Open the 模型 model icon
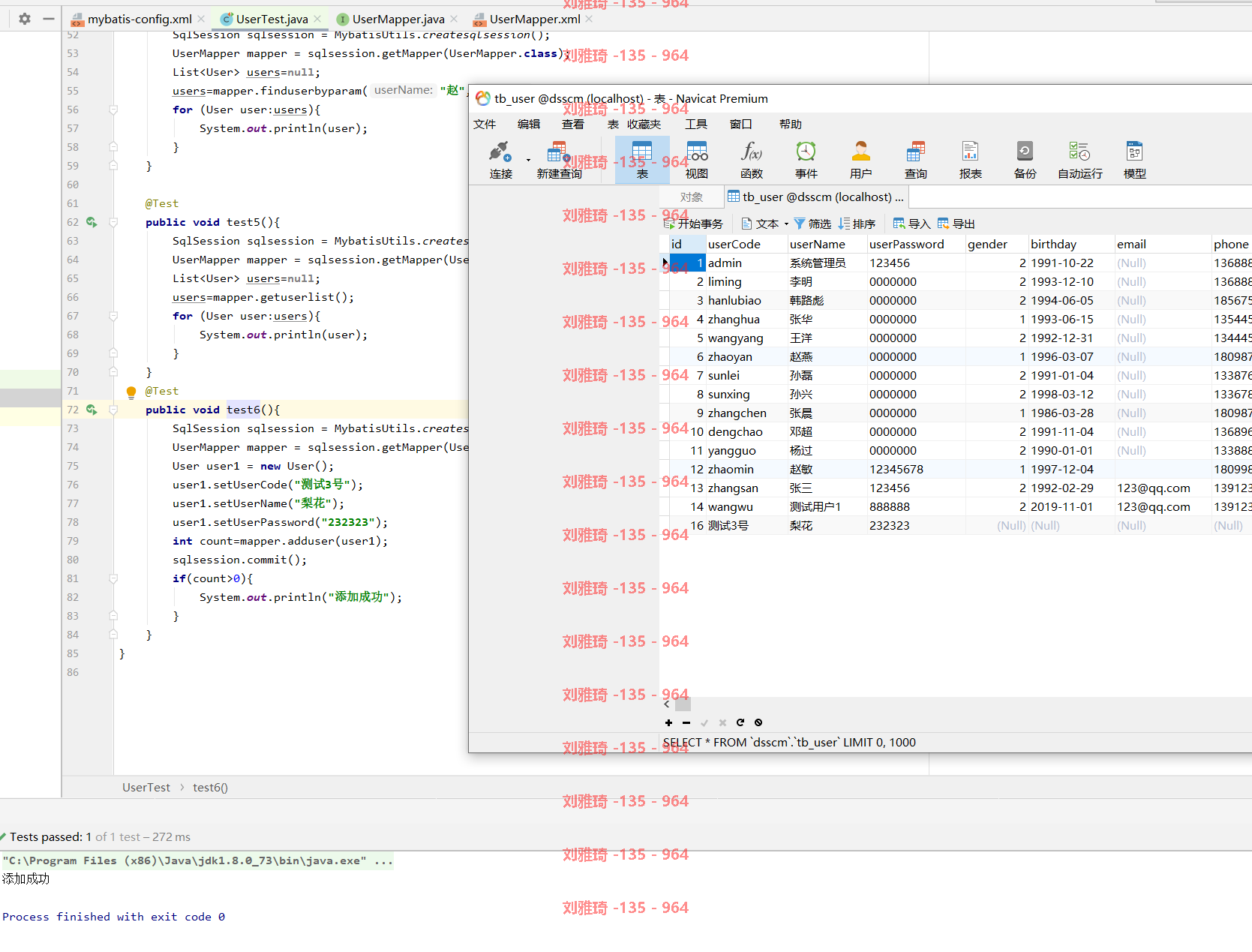Image resolution: width=1252 pixels, height=952 pixels. [x=1135, y=160]
